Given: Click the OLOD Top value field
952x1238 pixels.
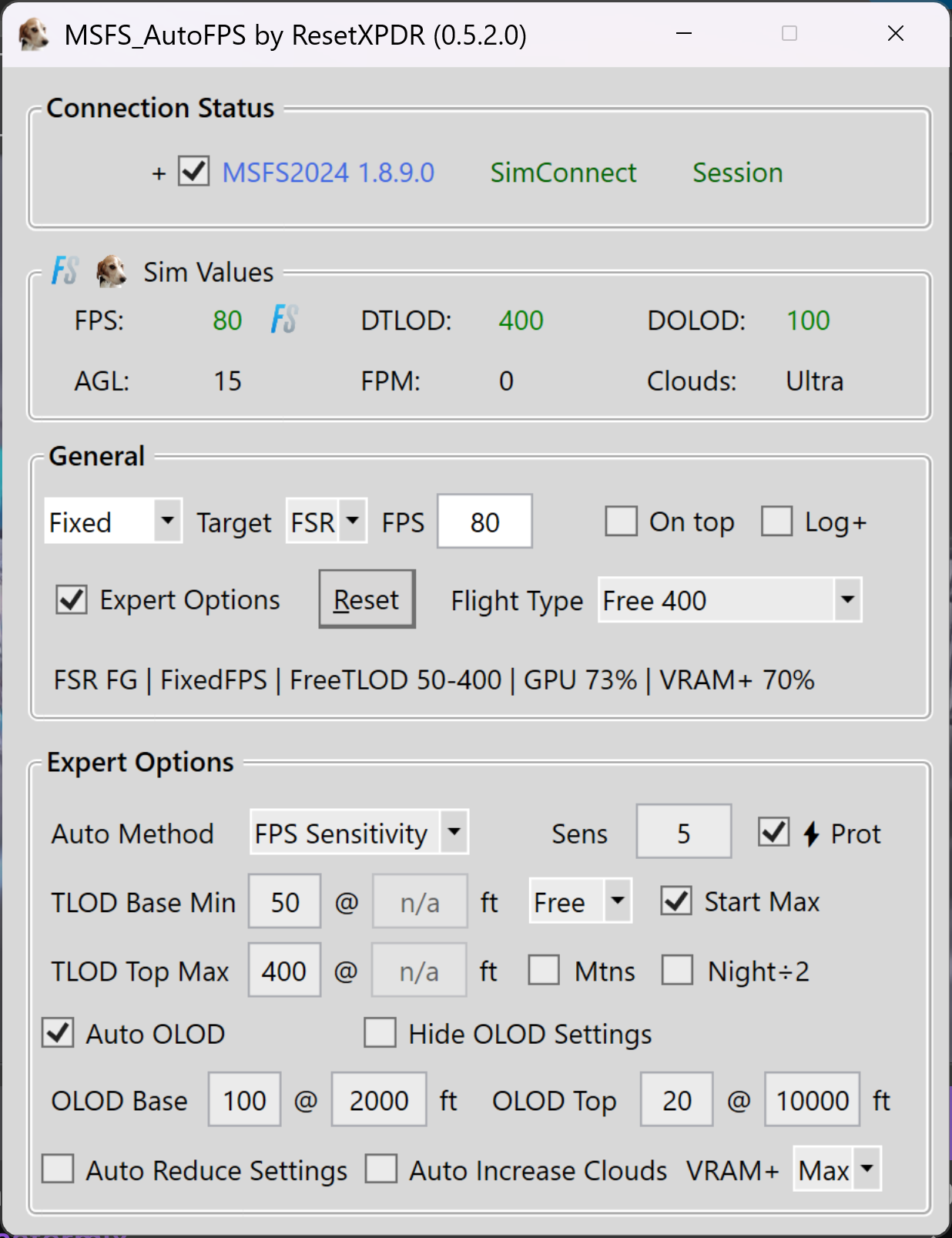Looking at the screenshot, I should coord(677,1100).
